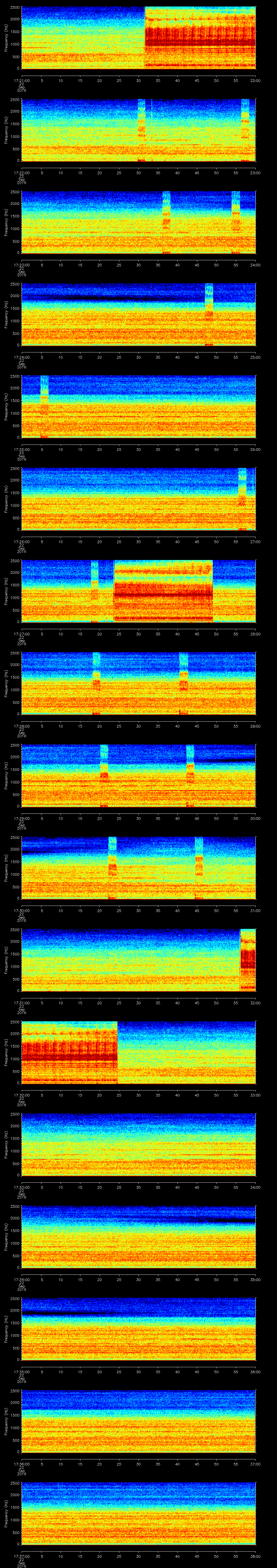
Task: Click the burst near 5 seconds in the 17:25 spectrogram
Action: 44,407
